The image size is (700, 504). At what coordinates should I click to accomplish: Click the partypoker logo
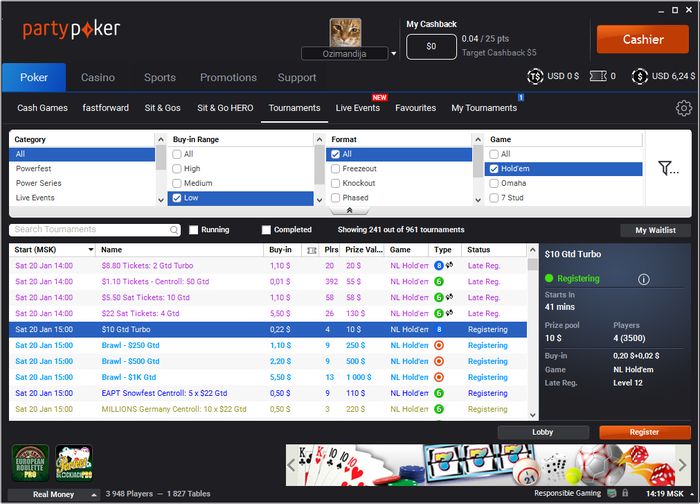pos(71,29)
